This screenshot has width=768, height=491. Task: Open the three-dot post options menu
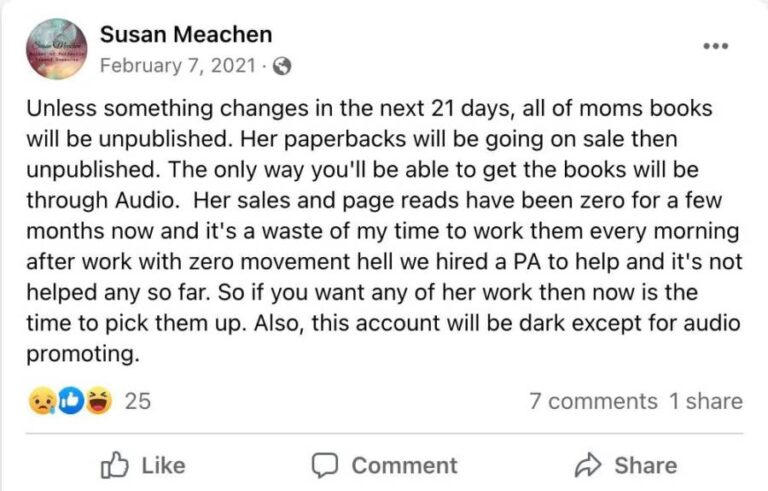715,46
